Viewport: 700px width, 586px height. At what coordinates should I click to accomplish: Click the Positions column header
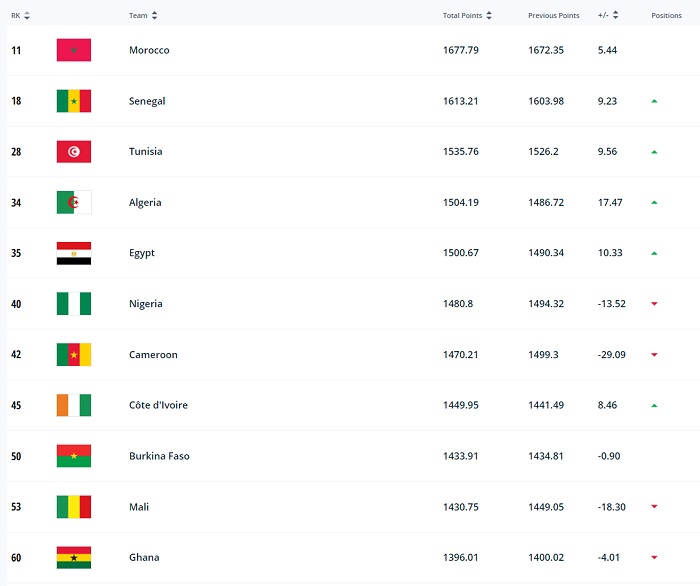pyautogui.click(x=666, y=15)
